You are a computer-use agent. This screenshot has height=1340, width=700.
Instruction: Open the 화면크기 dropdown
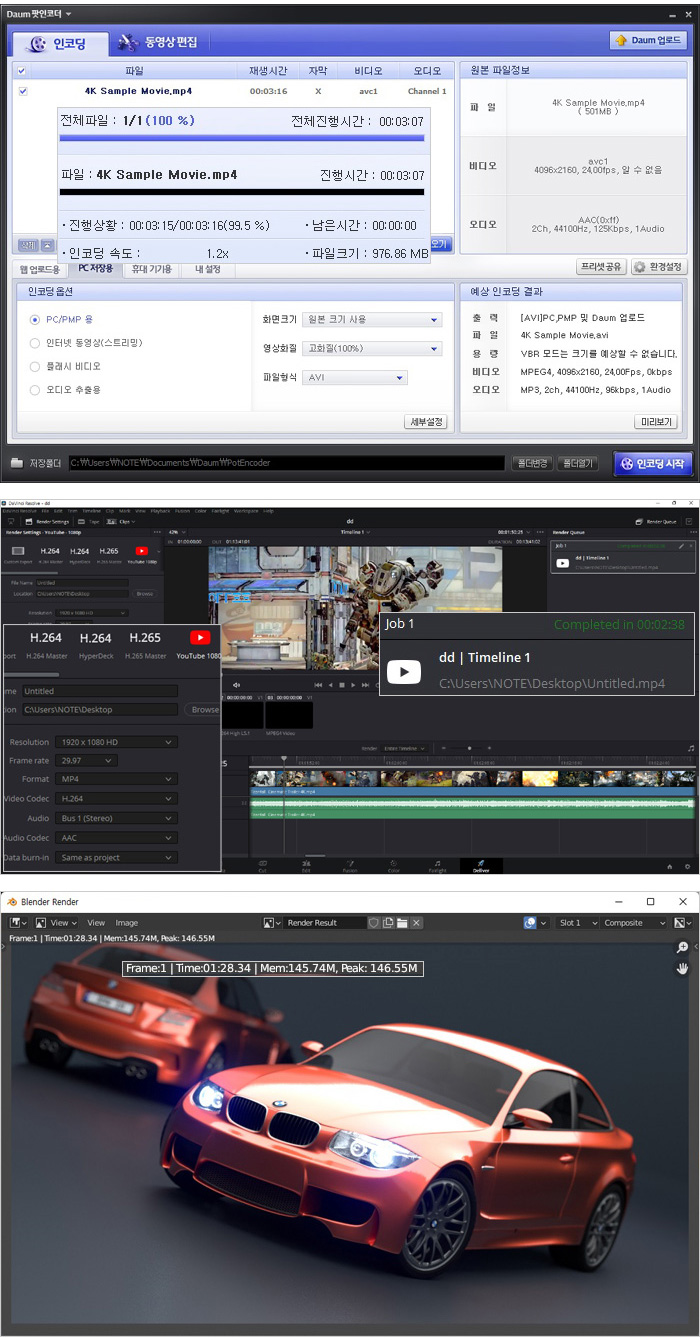click(x=372, y=320)
